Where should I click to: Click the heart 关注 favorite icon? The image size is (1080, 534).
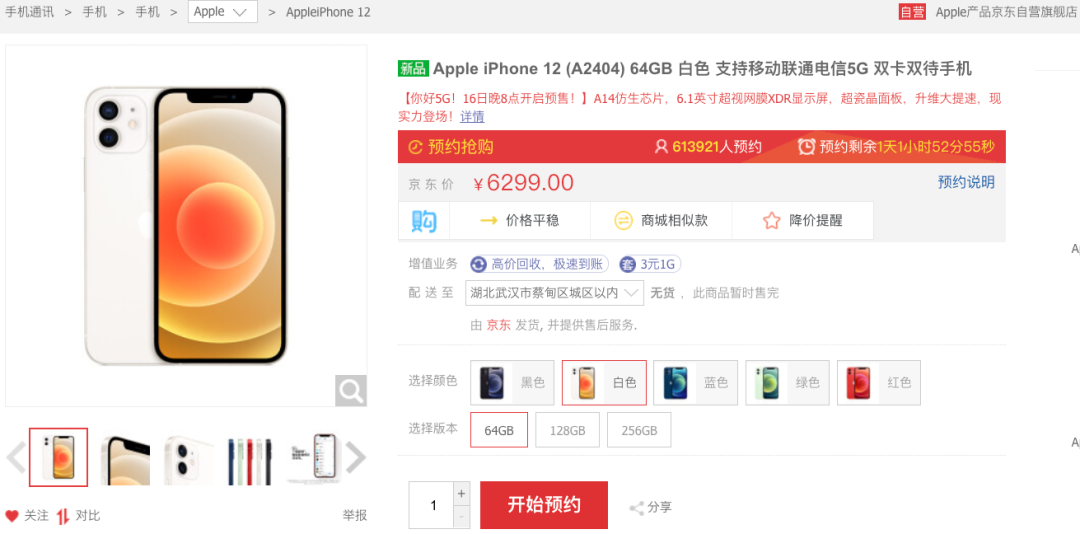[12, 515]
